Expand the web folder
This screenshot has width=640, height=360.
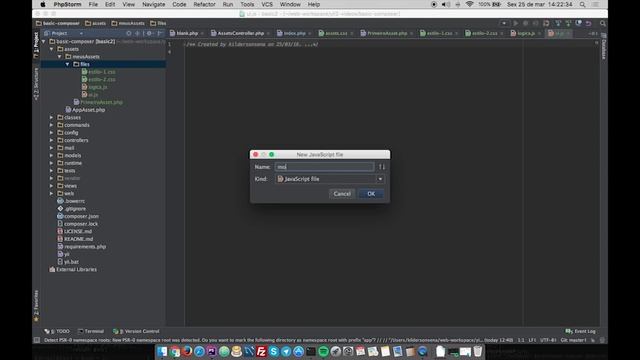tap(51, 193)
